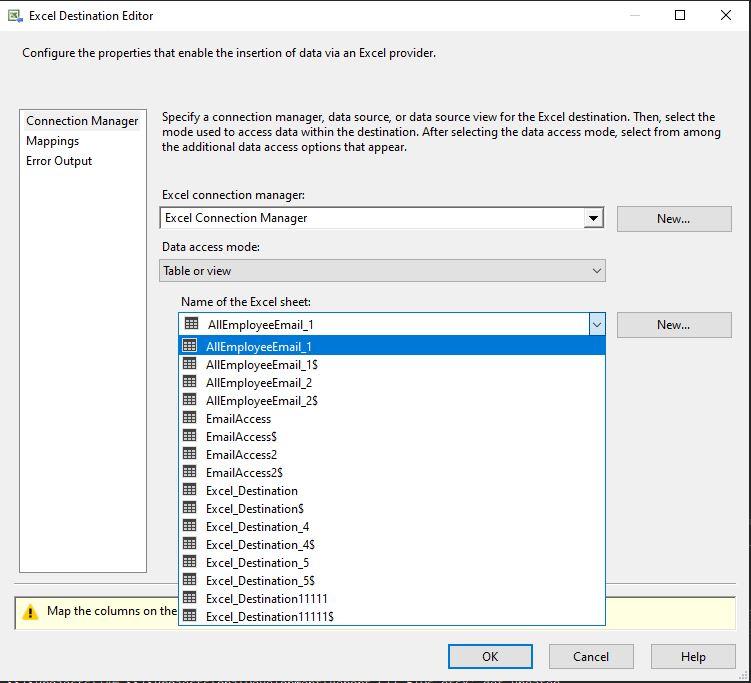Screen dimensions: 751x683
Task: Click table icon beside EmailAccess entry
Action: point(190,418)
